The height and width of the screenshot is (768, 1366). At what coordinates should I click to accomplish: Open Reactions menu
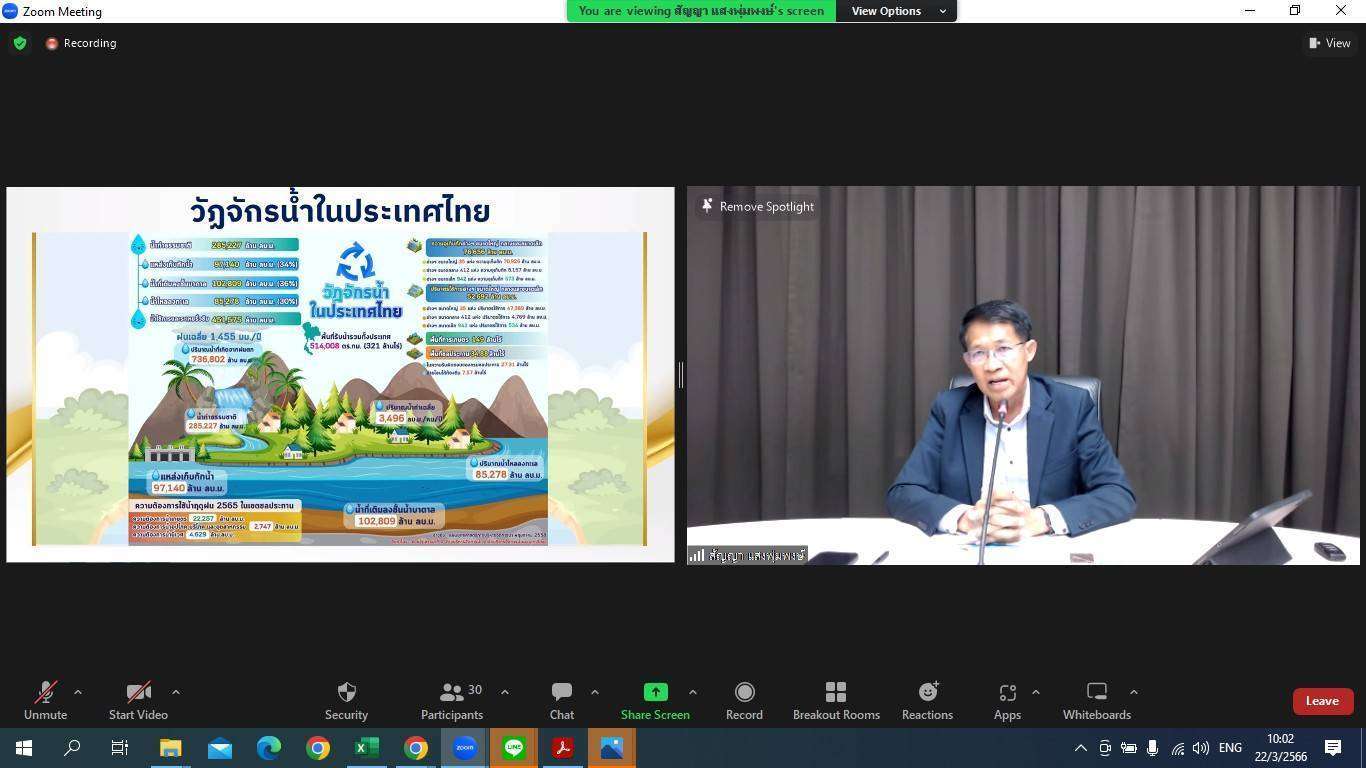(x=927, y=700)
